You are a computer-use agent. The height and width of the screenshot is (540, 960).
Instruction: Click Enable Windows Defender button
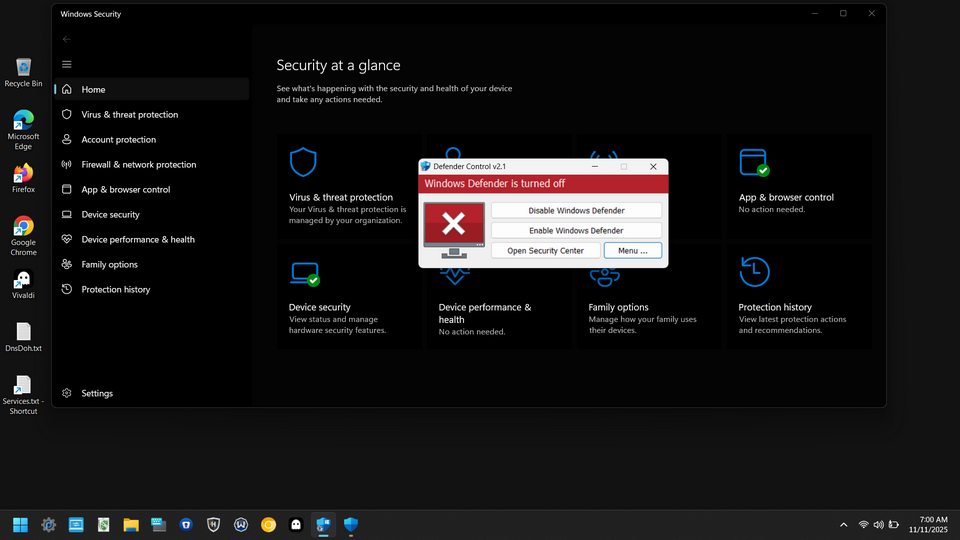[x=576, y=231]
